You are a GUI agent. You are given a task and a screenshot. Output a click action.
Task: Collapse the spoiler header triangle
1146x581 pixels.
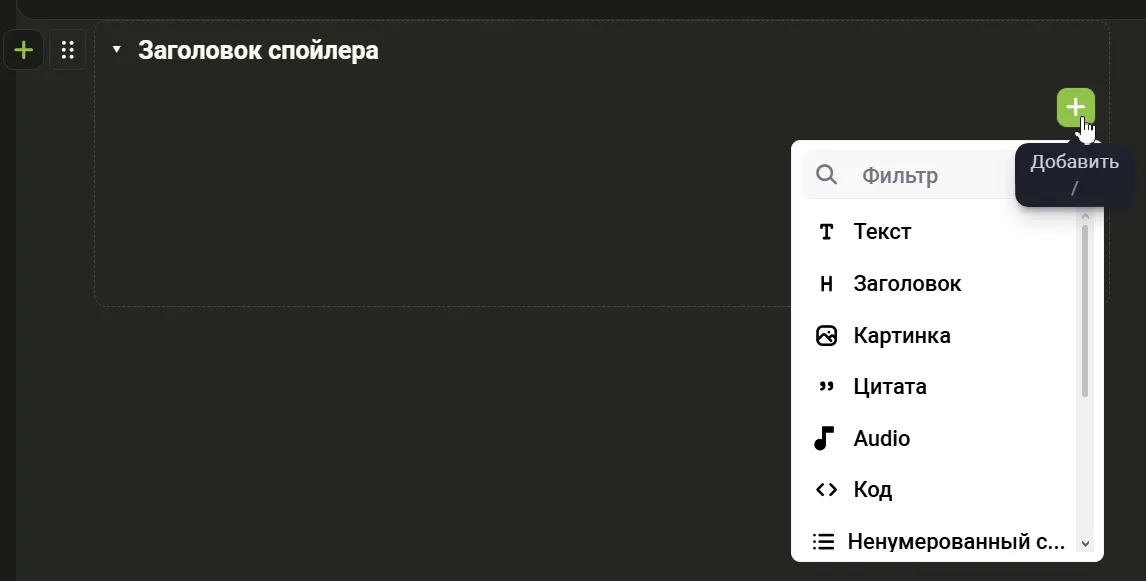pyautogui.click(x=117, y=50)
